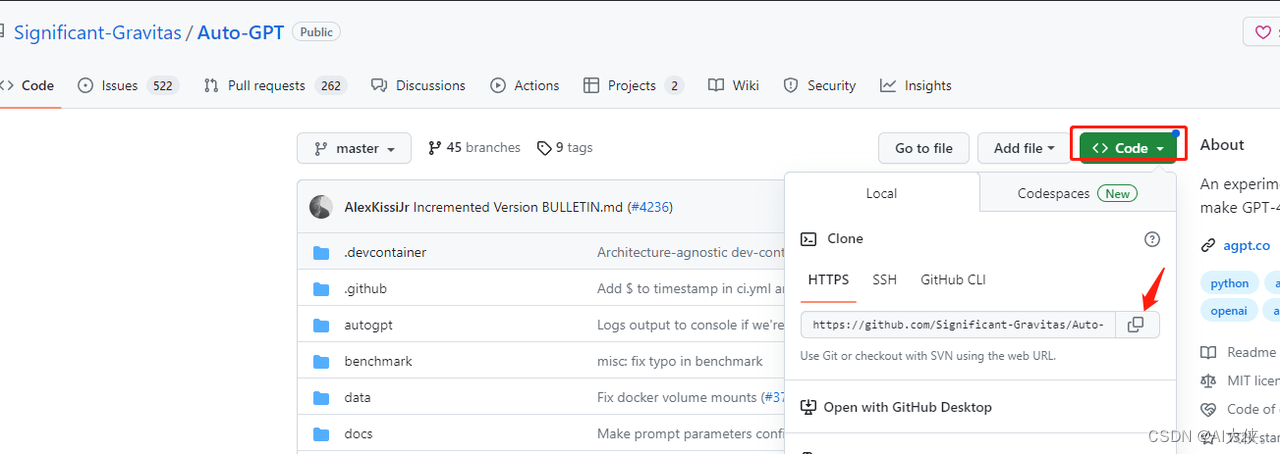The image size is (1280, 454).
Task: Click the Code of conduct heart icon
Action: tap(1208, 409)
